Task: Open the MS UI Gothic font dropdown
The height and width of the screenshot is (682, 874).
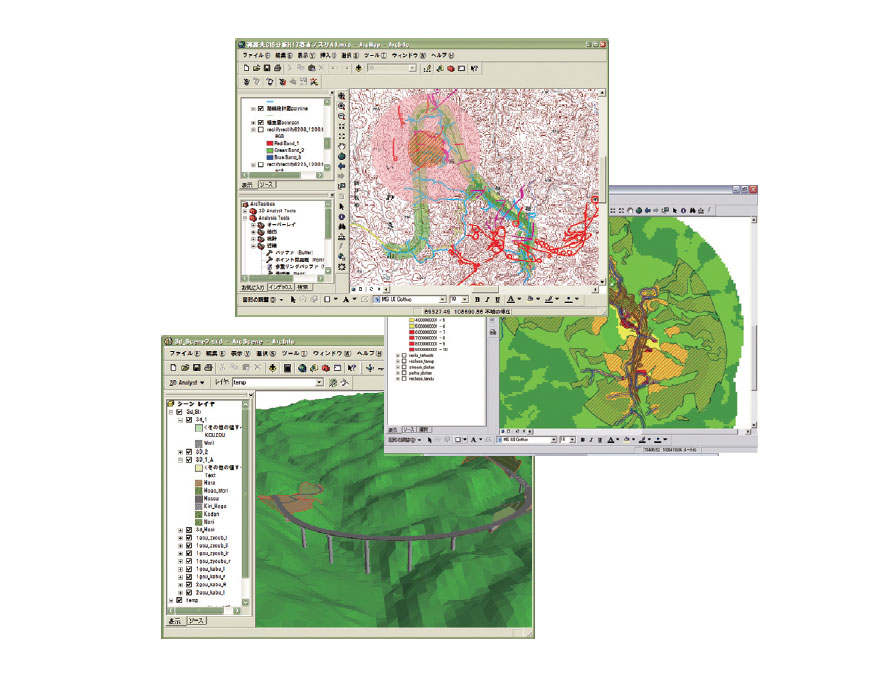Action: pos(443,297)
